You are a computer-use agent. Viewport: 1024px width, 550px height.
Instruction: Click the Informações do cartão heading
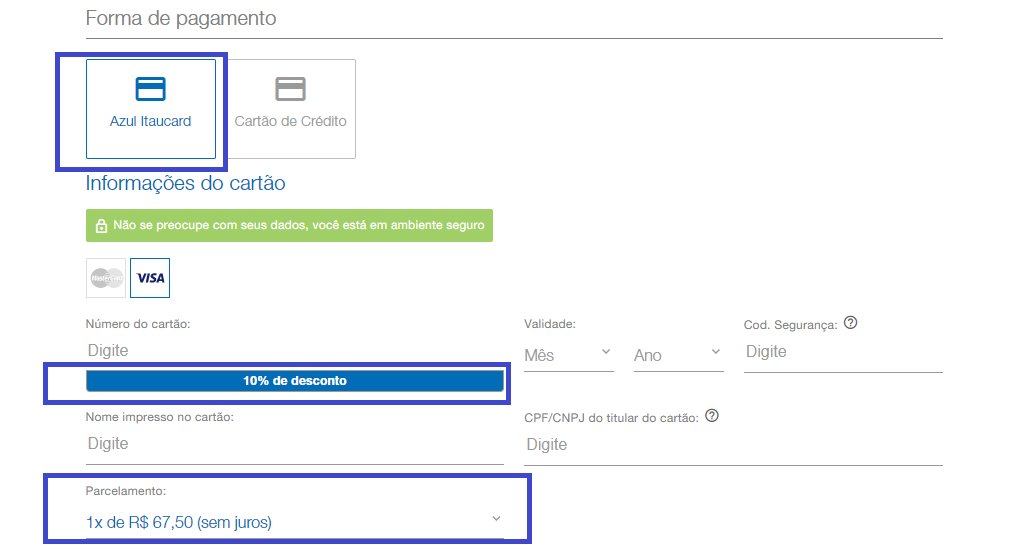[x=185, y=184]
